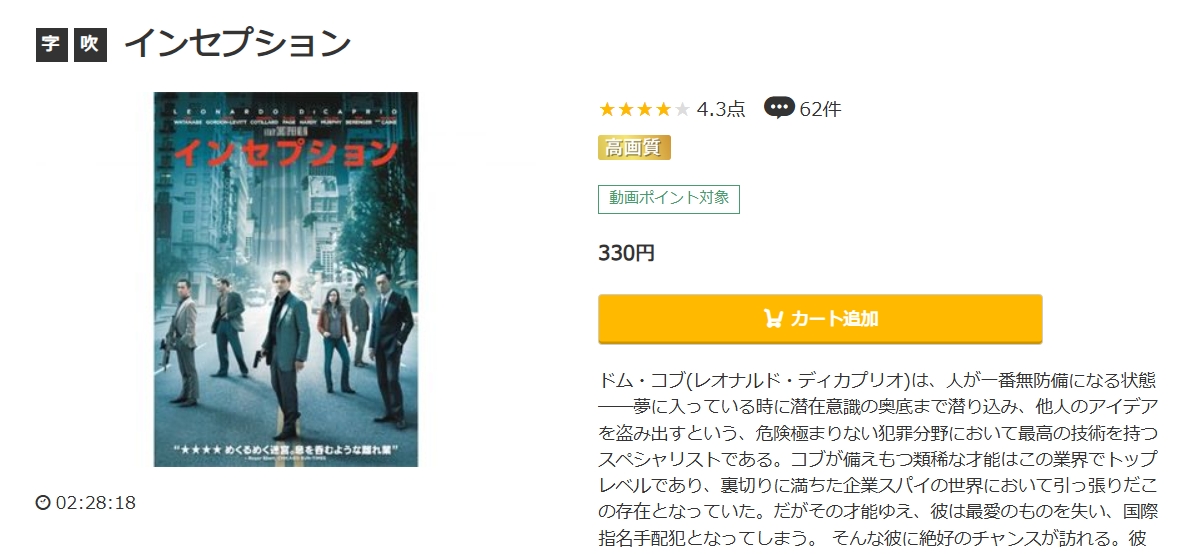Click the 4.3点 rating score
Viewport: 1204px width, 554px height.
(722, 109)
